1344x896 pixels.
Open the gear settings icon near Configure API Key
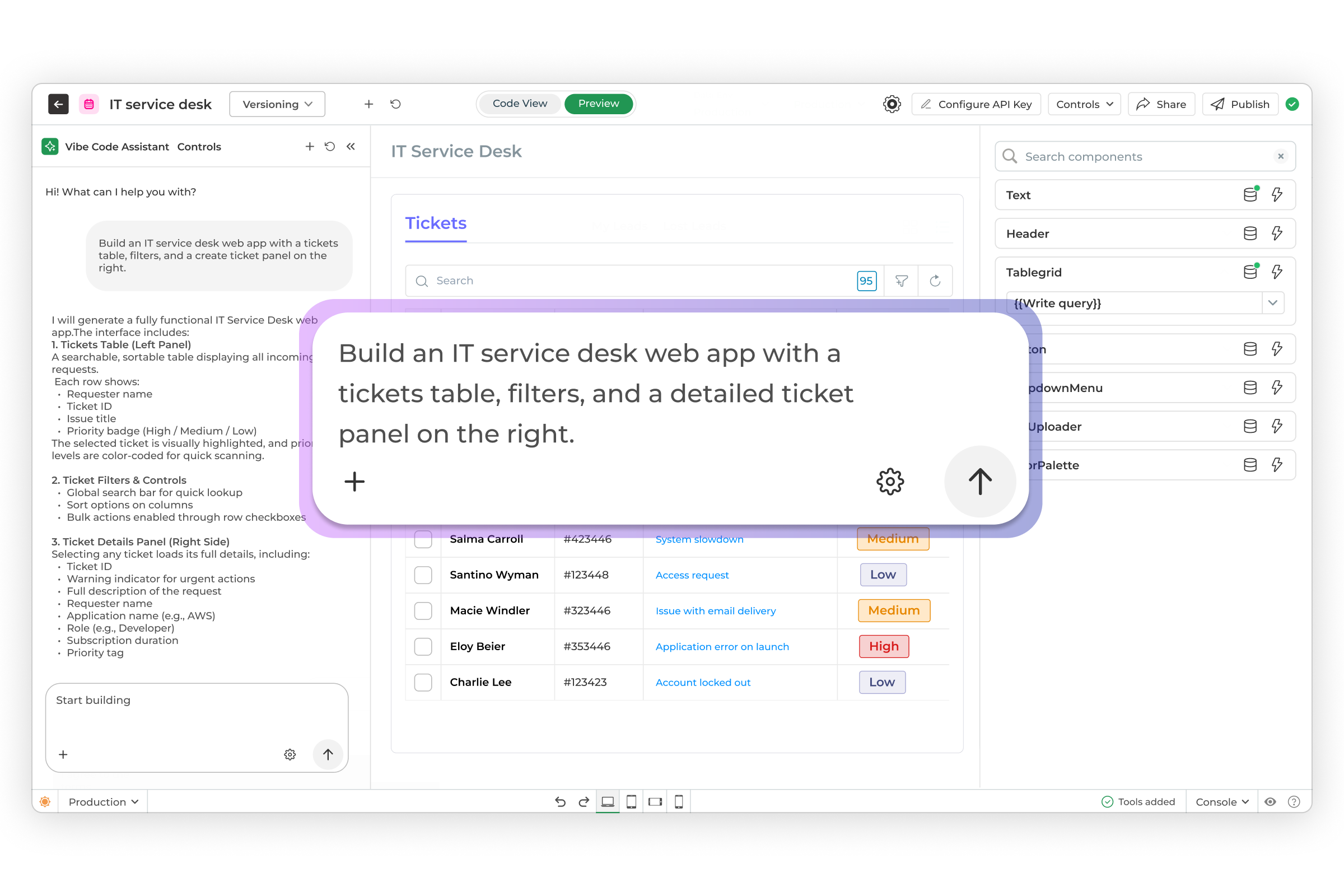click(x=892, y=104)
